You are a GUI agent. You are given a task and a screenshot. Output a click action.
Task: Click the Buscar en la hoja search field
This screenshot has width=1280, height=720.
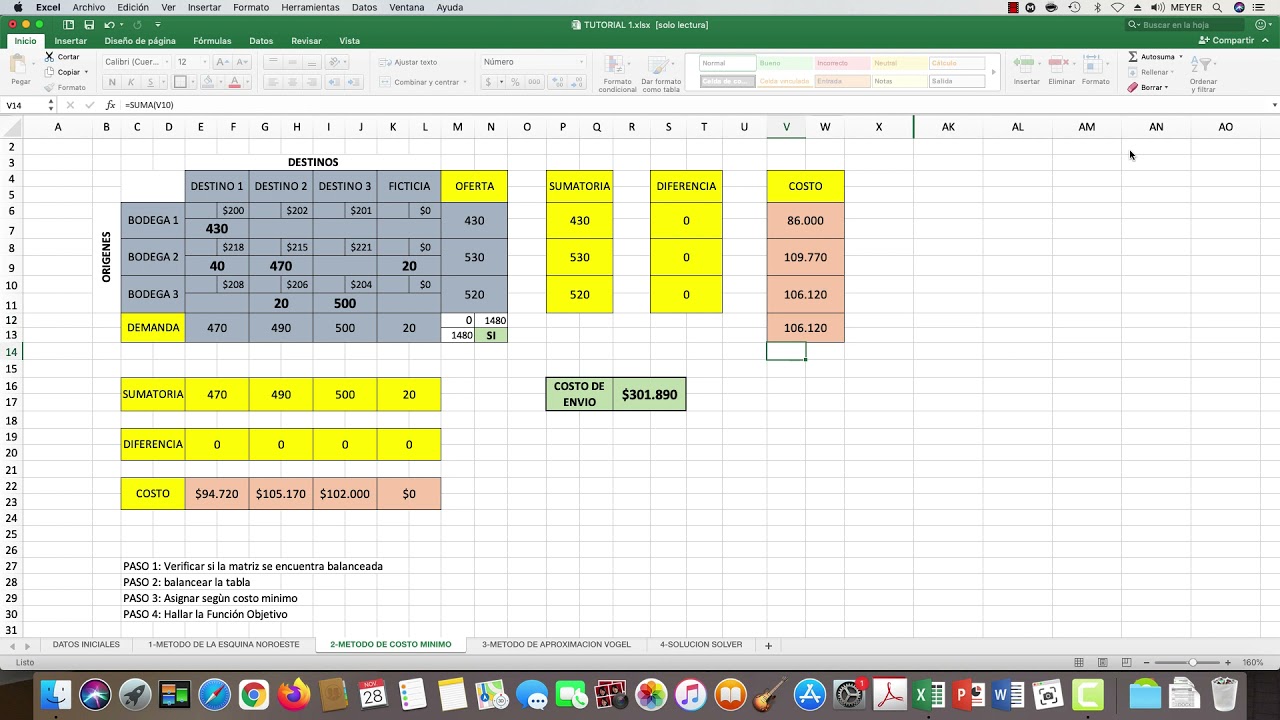[1184, 25]
